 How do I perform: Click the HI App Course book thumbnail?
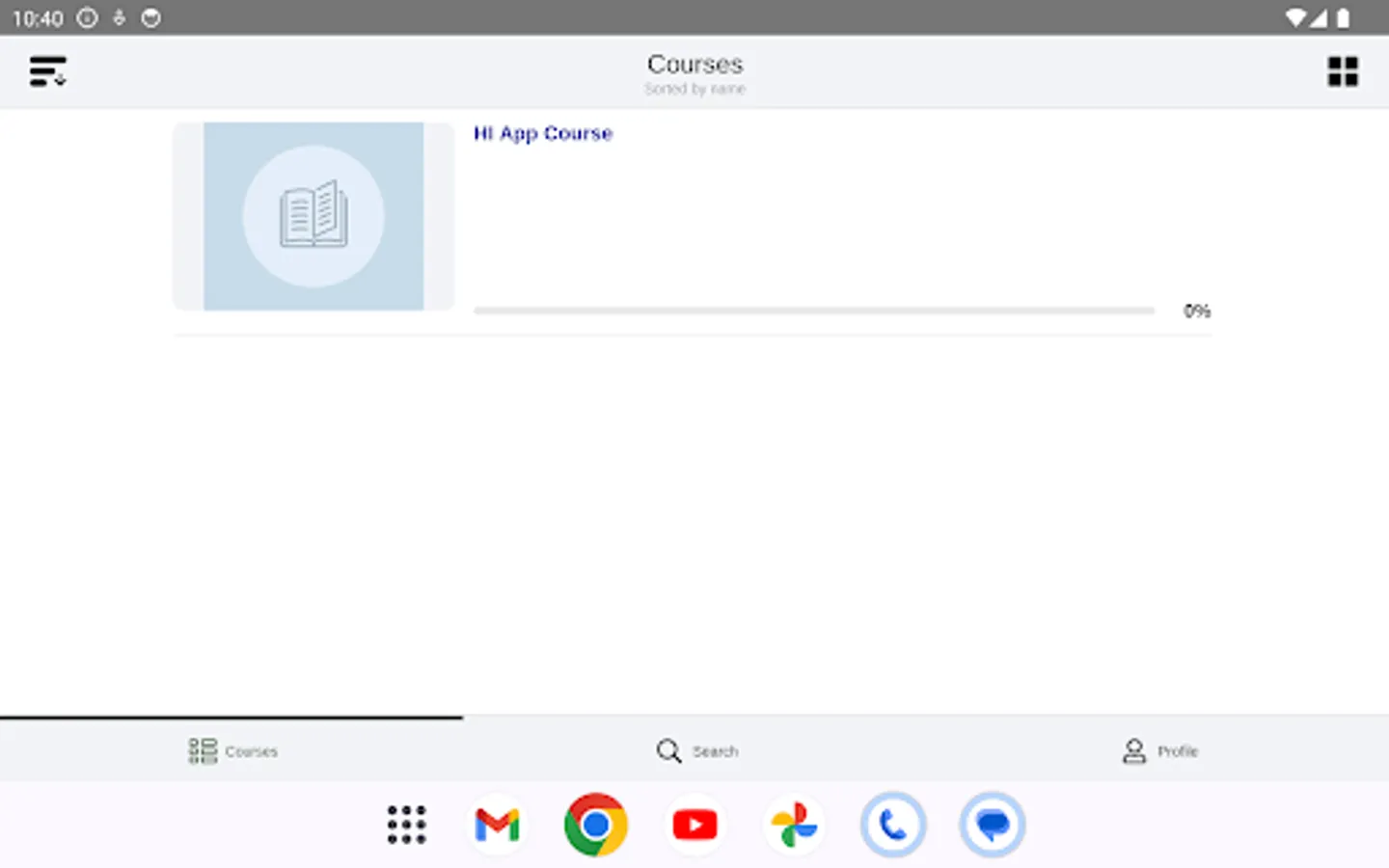click(313, 216)
